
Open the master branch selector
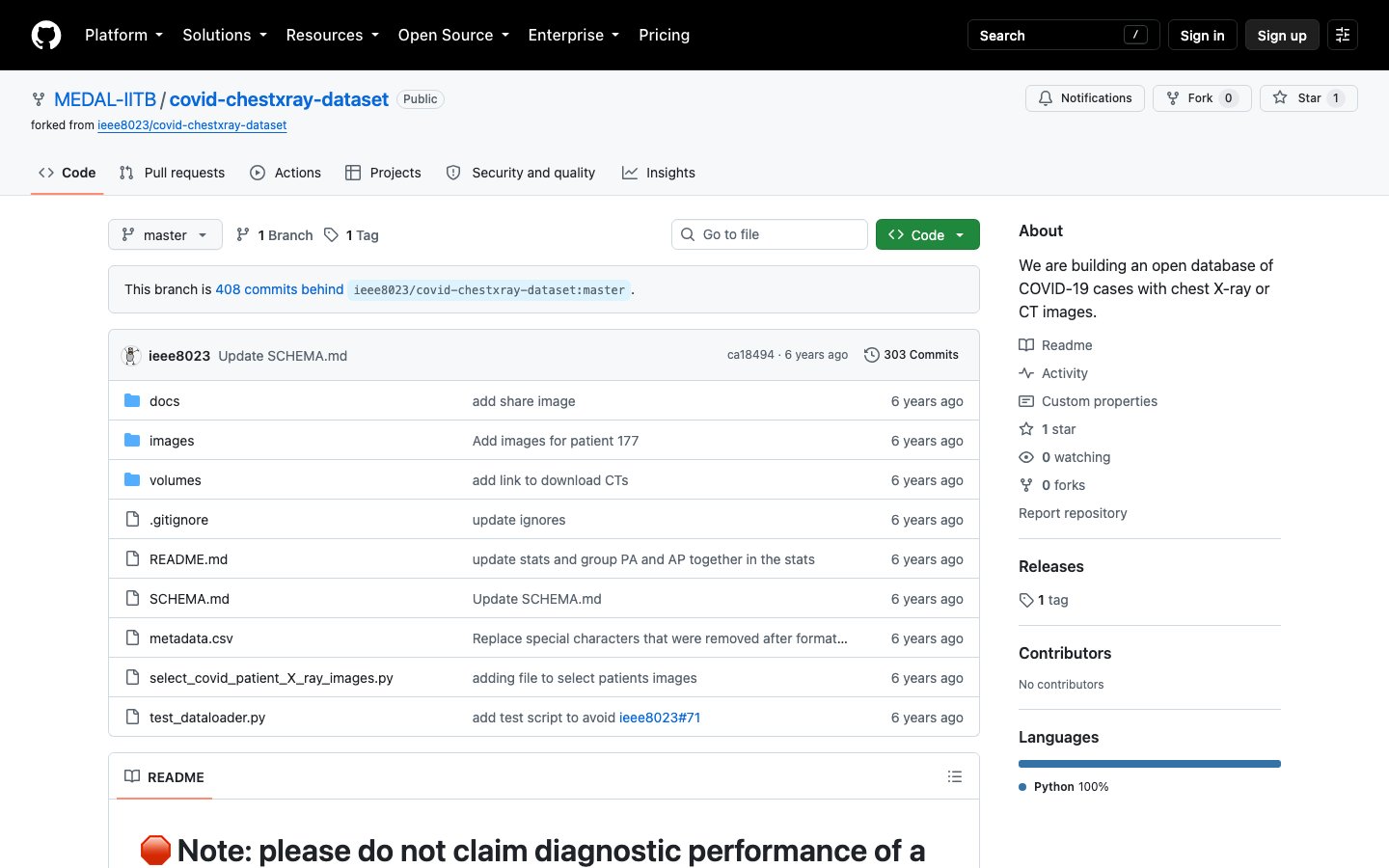click(x=165, y=234)
